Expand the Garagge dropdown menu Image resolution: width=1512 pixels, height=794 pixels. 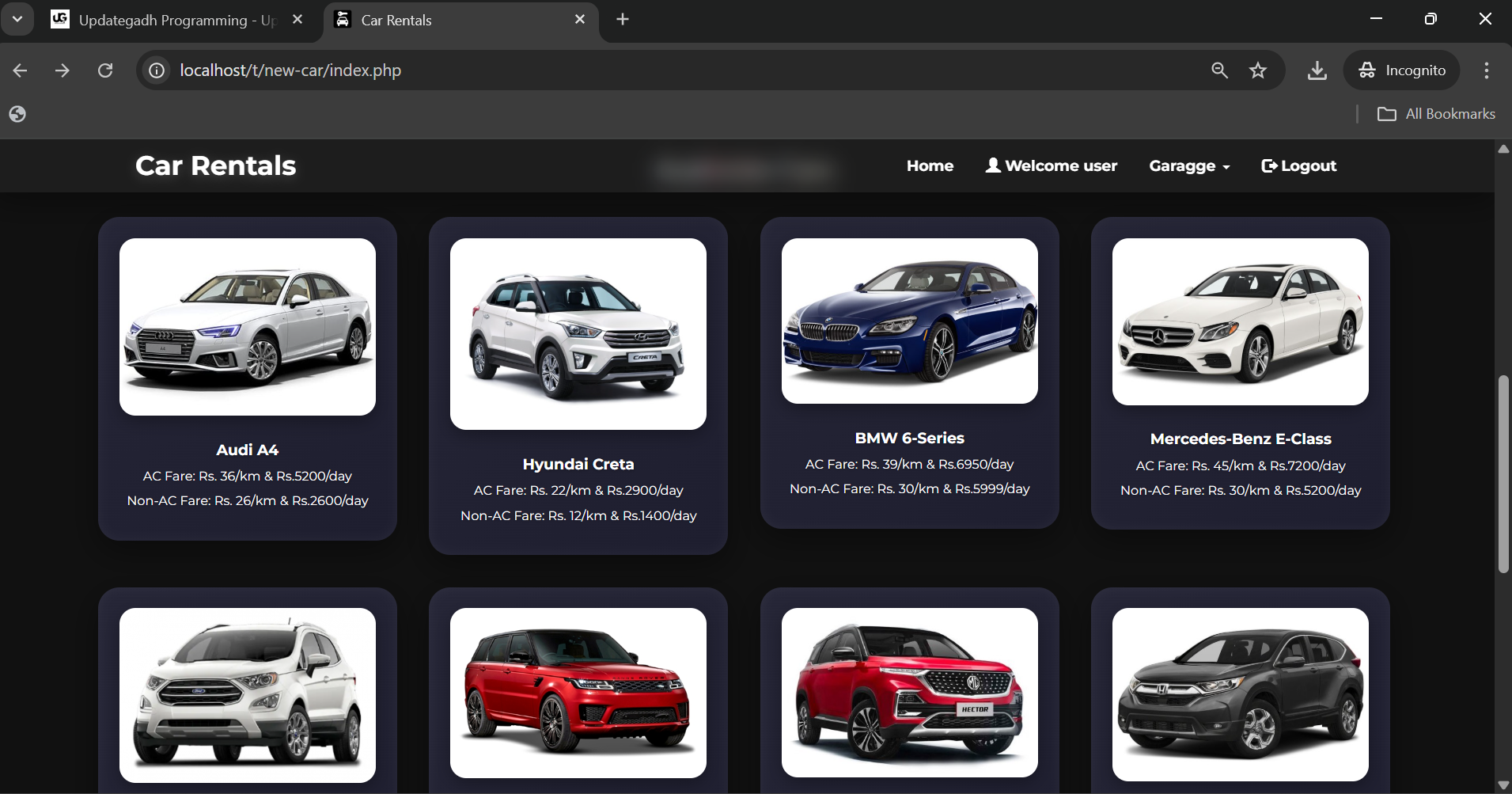point(1189,165)
